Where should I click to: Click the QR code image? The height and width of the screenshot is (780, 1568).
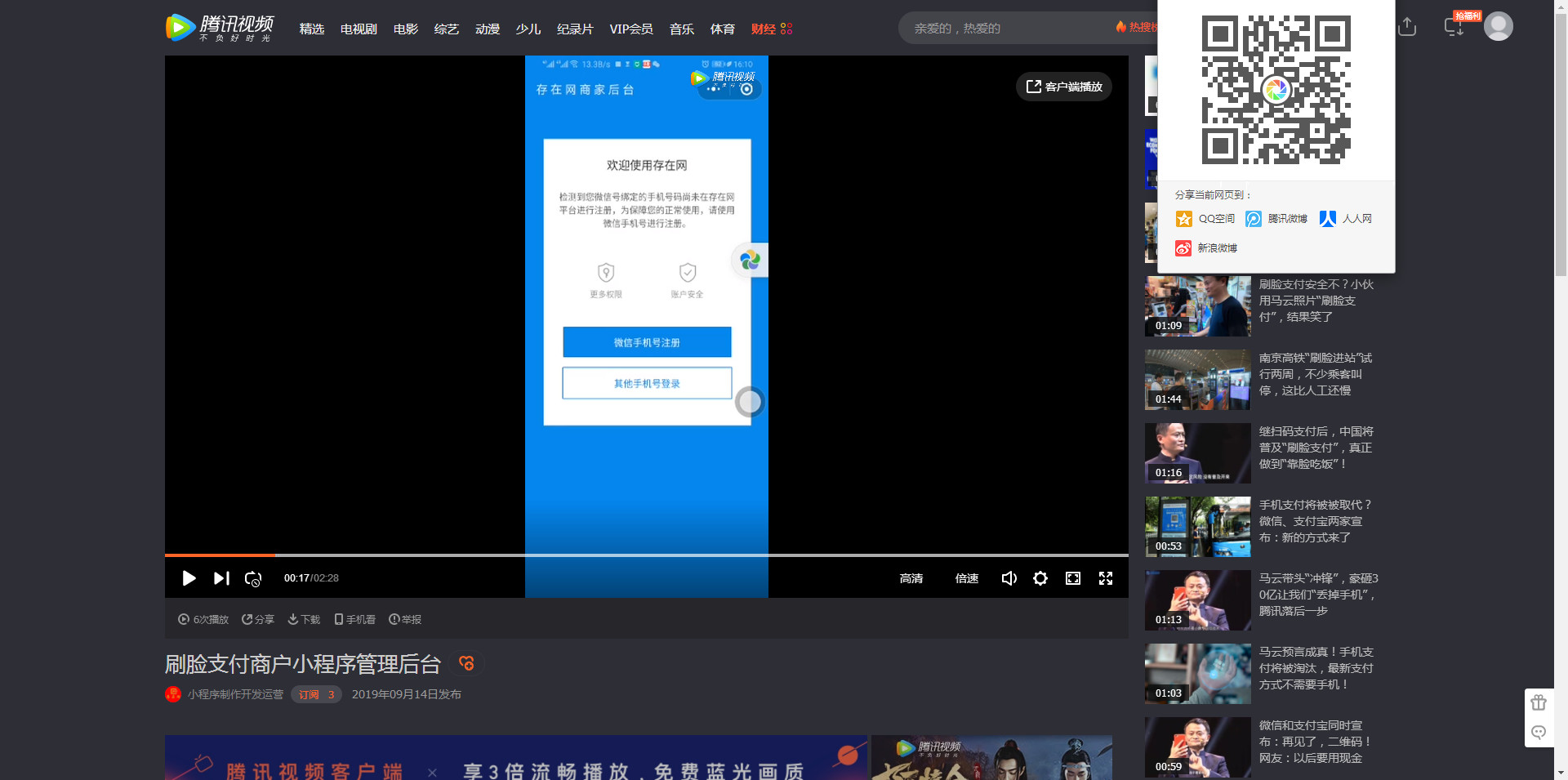point(1276,90)
